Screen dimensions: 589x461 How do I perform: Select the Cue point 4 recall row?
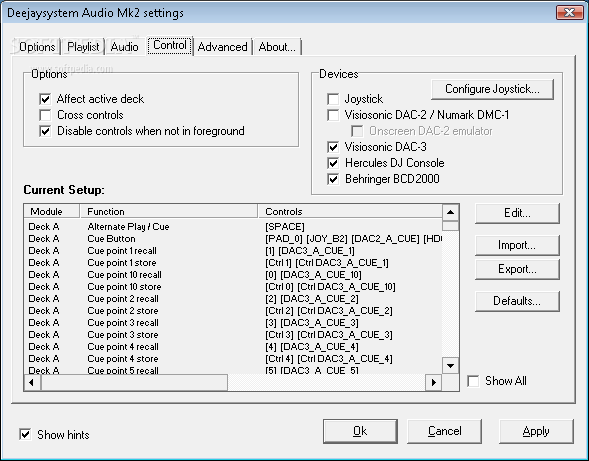point(233,347)
